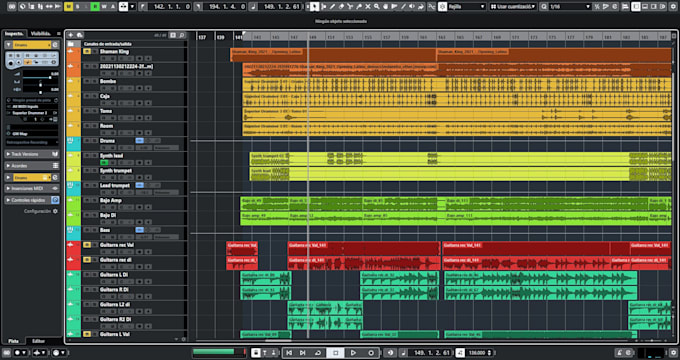
Task: Open the Superior Drummer 3 output routing
Action: [32, 113]
